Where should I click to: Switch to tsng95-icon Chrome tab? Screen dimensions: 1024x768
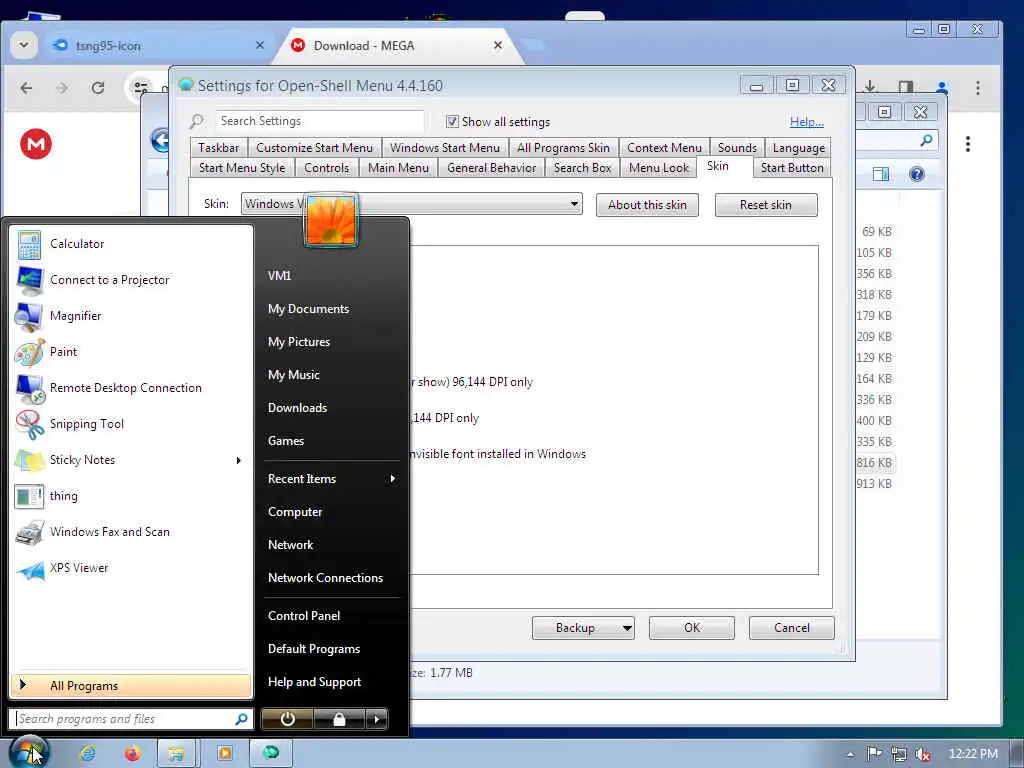click(157, 46)
